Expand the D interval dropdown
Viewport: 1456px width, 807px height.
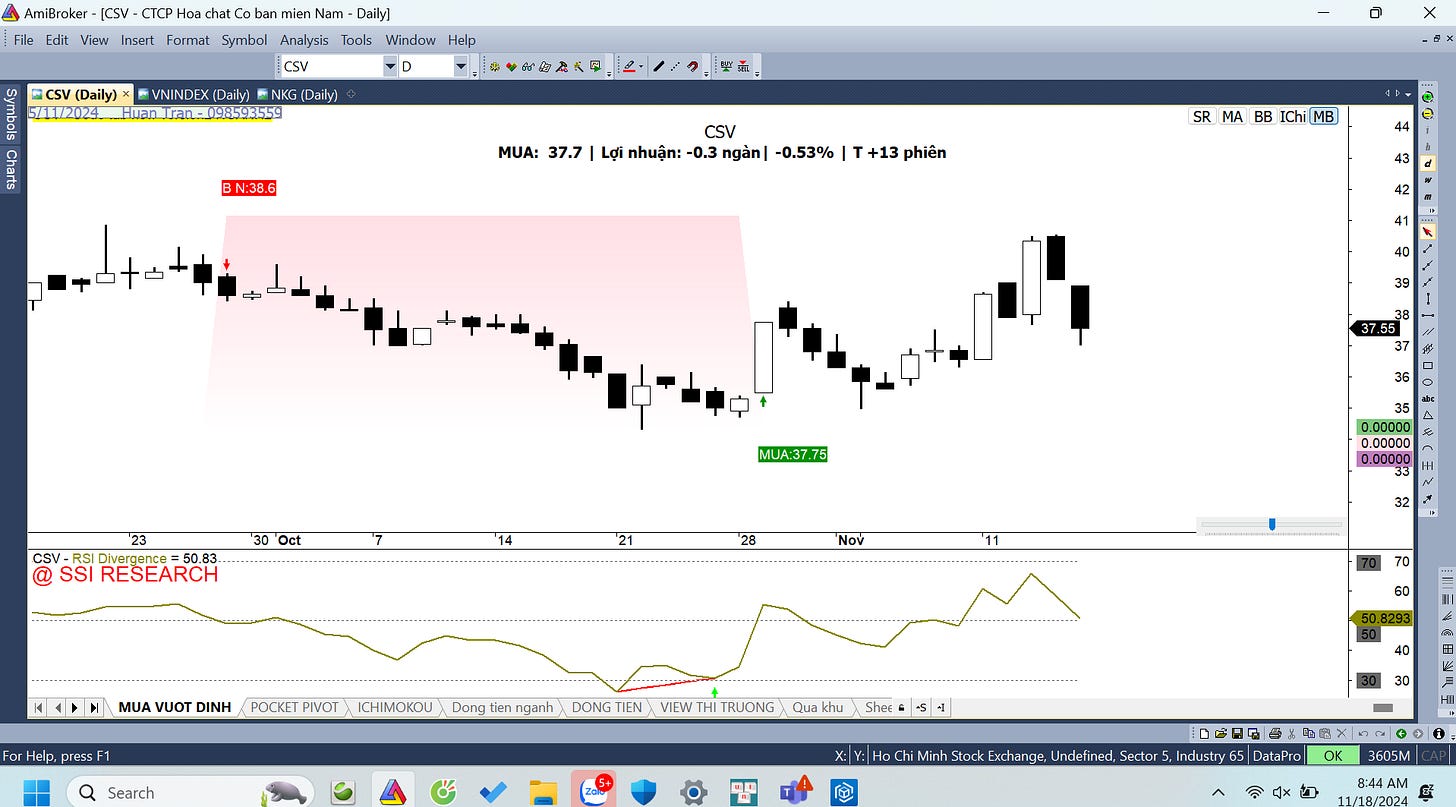[461, 67]
